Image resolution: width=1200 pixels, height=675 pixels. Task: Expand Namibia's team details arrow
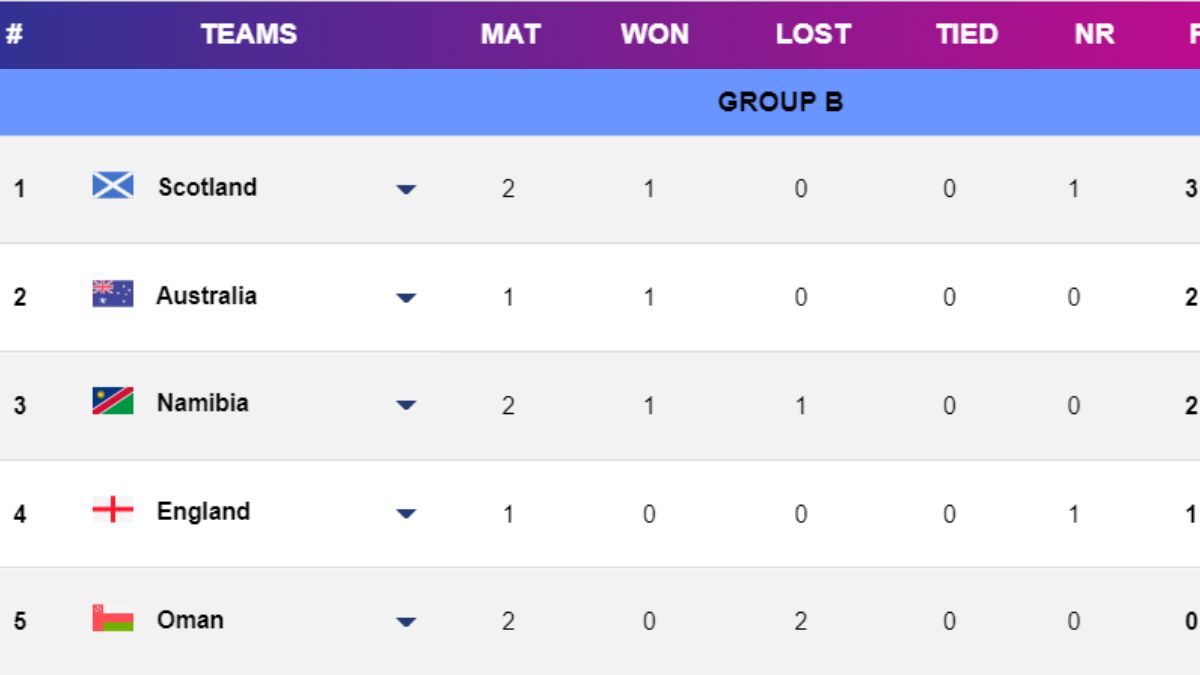point(406,405)
